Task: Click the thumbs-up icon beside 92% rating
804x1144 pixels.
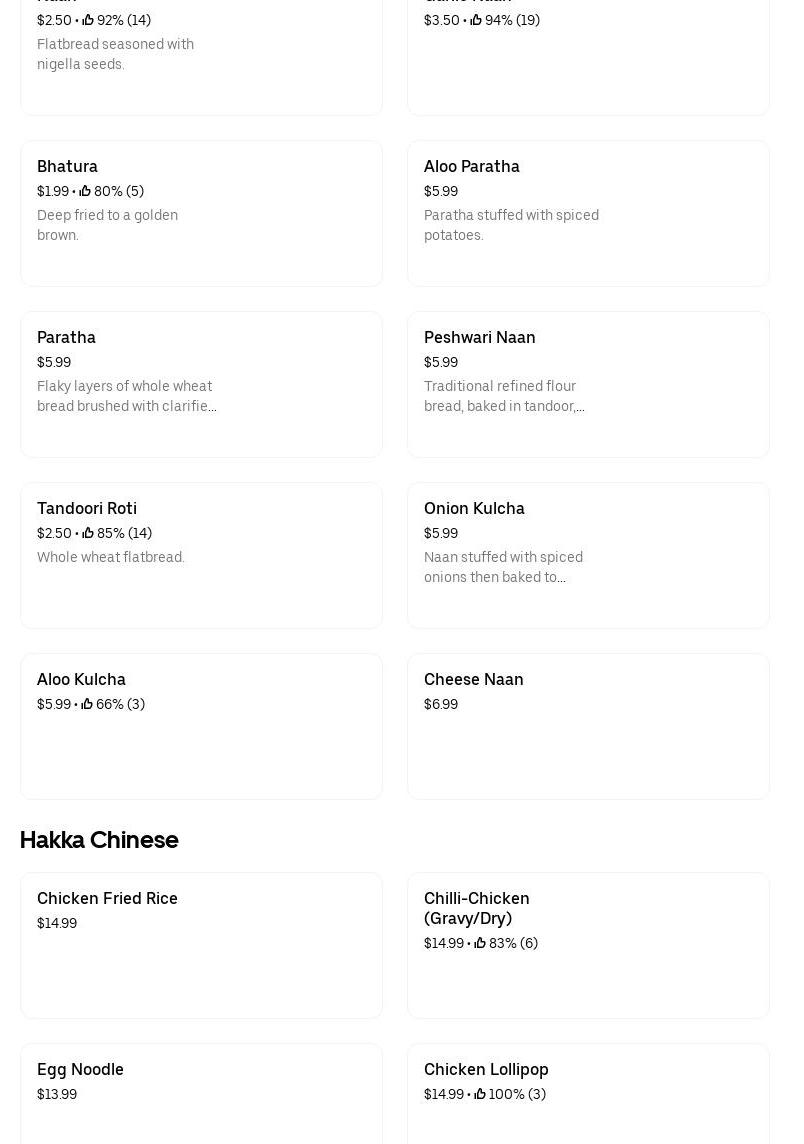Action: [x=88, y=20]
